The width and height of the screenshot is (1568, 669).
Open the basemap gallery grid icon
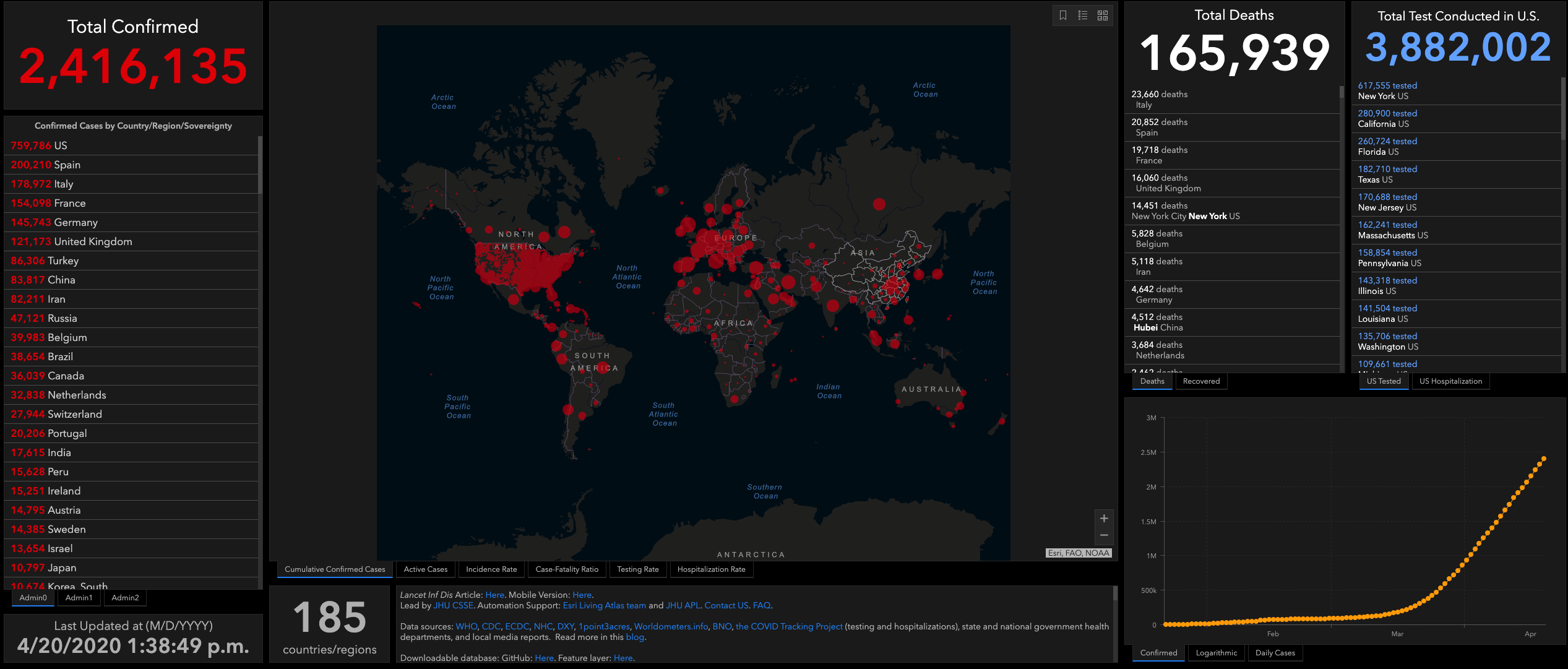click(x=1103, y=15)
